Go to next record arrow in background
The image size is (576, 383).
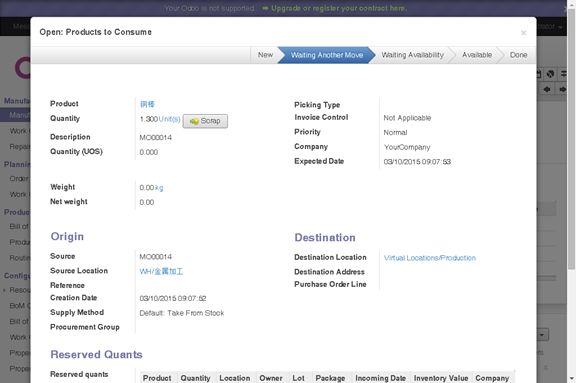point(562,89)
